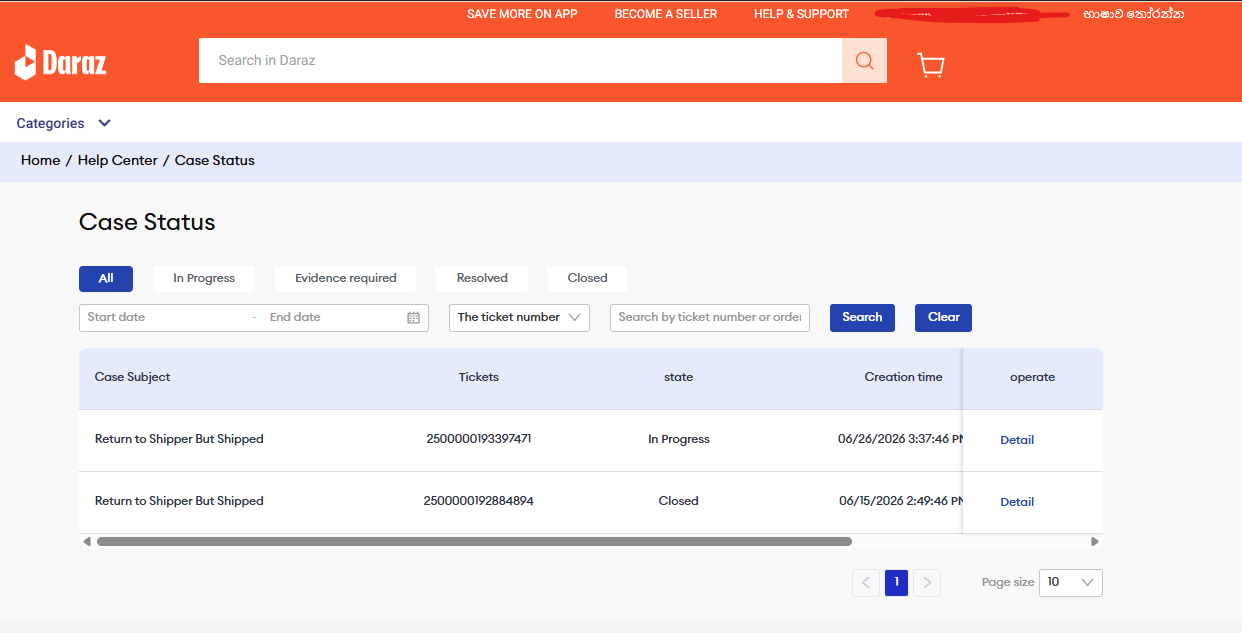Click the horizontal table scrollbar thumb
Image resolution: width=1242 pixels, height=633 pixels.
(474, 541)
